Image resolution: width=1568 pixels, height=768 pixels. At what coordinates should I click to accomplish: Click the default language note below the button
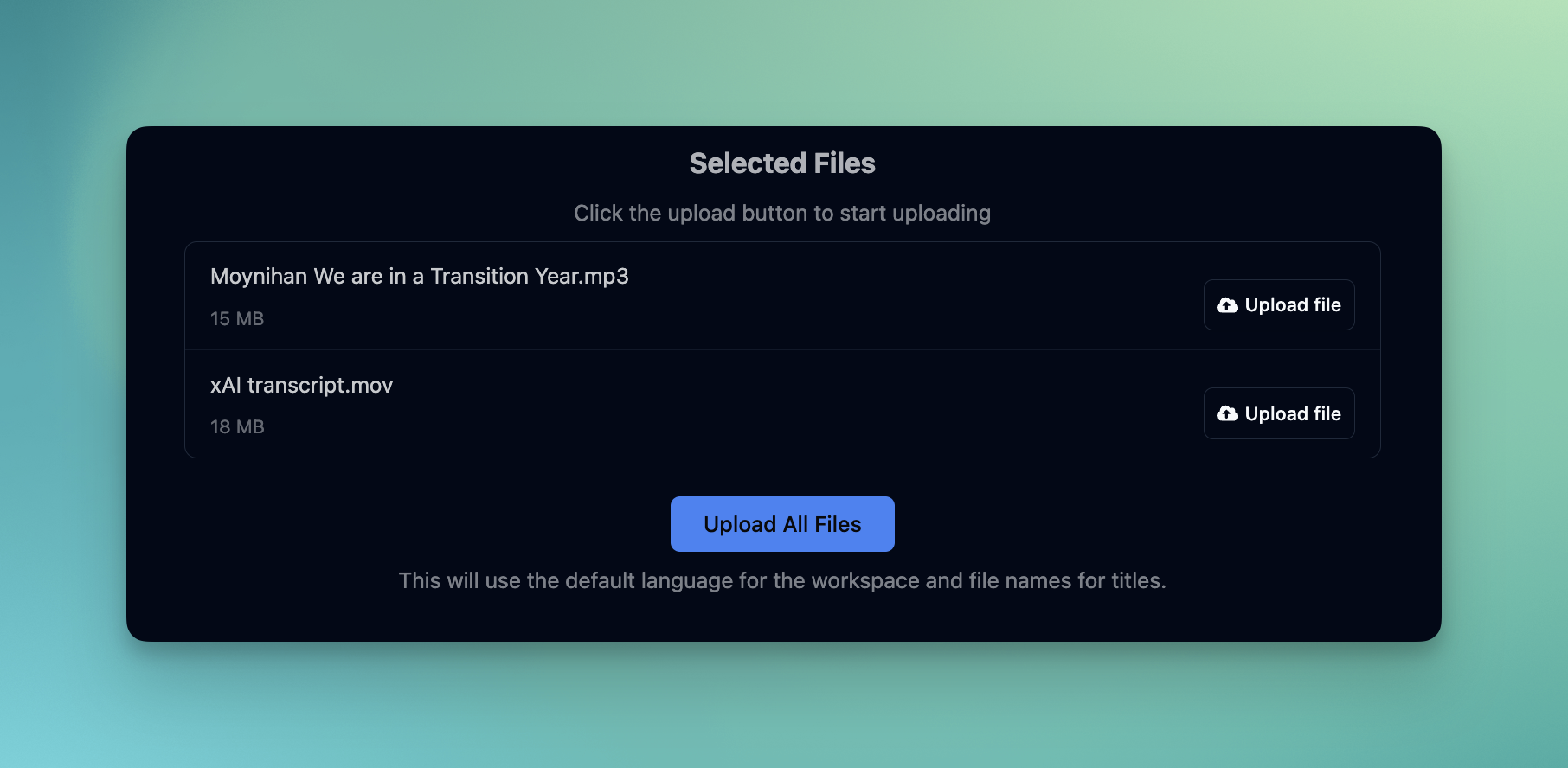(782, 581)
